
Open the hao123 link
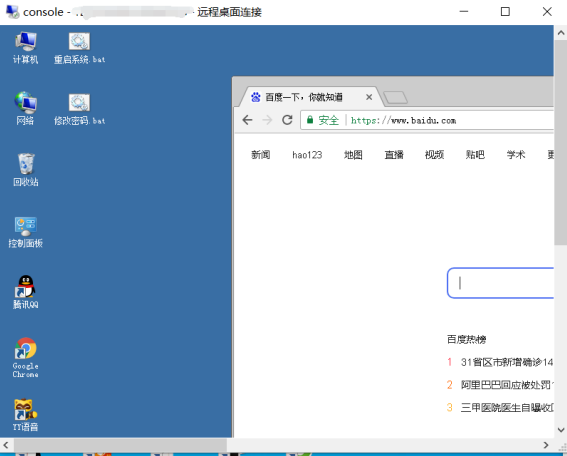[x=307, y=155]
